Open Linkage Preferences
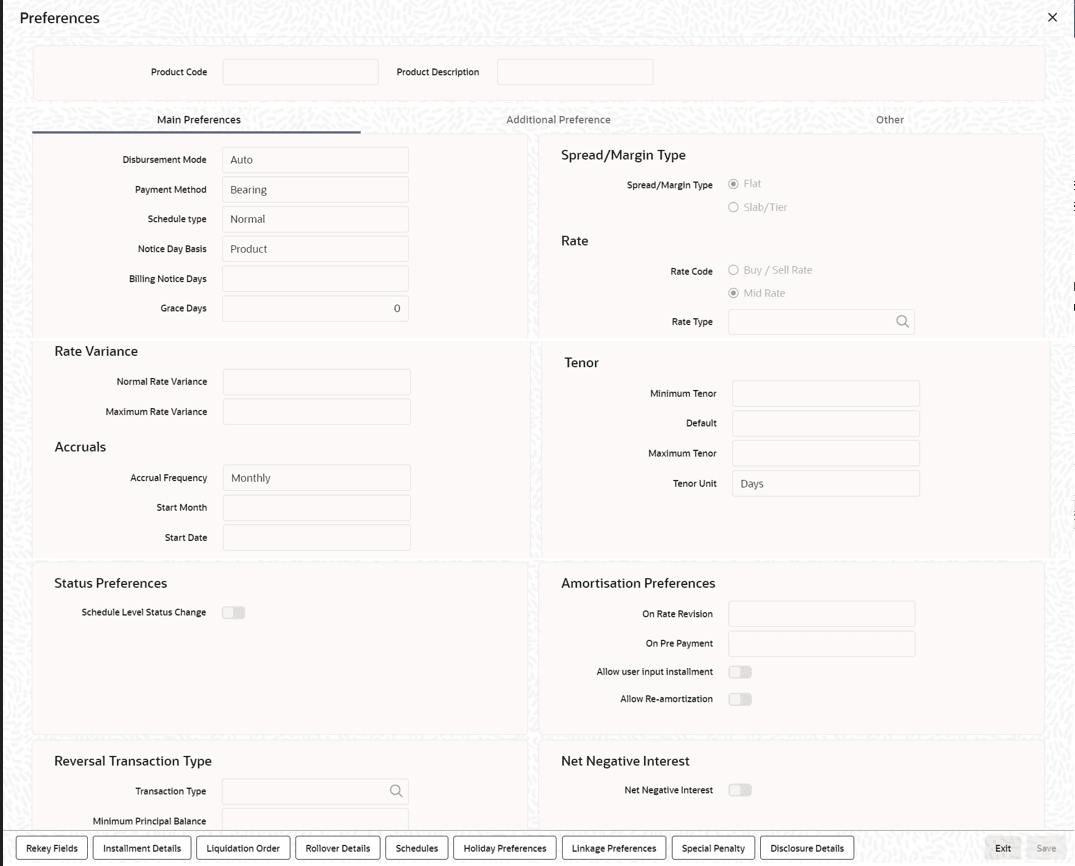This screenshot has width=1075, height=866. coord(614,848)
